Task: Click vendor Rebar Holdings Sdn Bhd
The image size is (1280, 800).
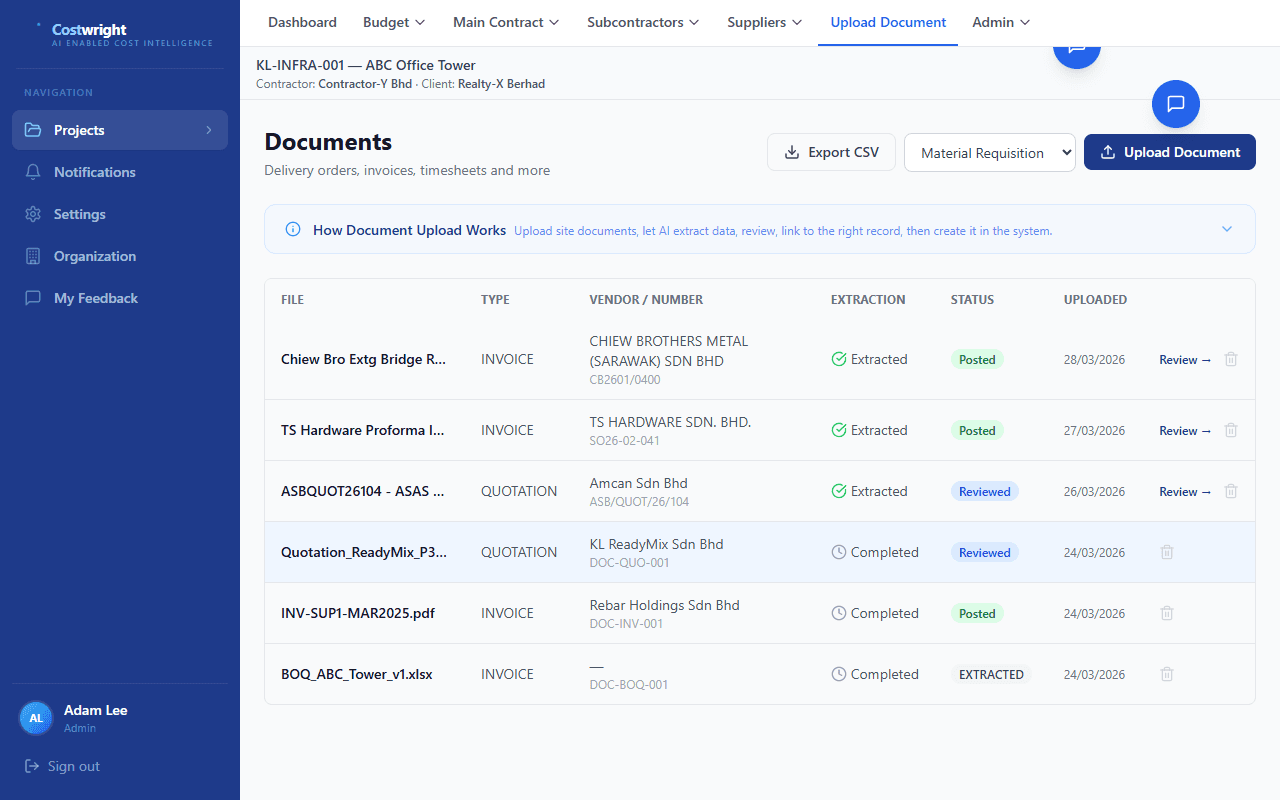Action: (664, 605)
